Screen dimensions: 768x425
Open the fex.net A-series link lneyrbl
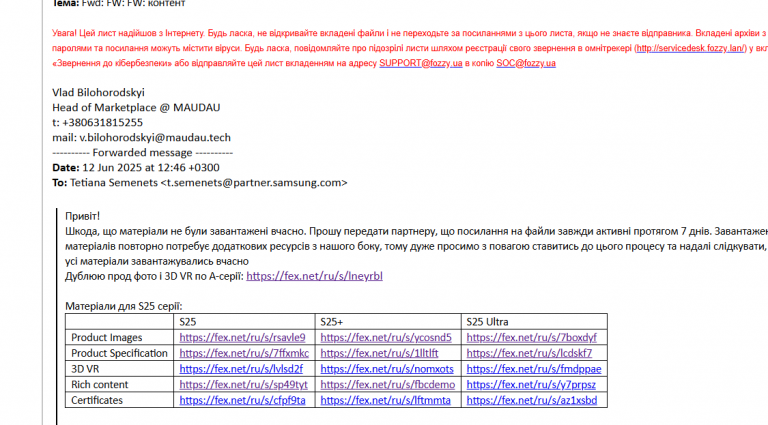pyautogui.click(x=314, y=276)
